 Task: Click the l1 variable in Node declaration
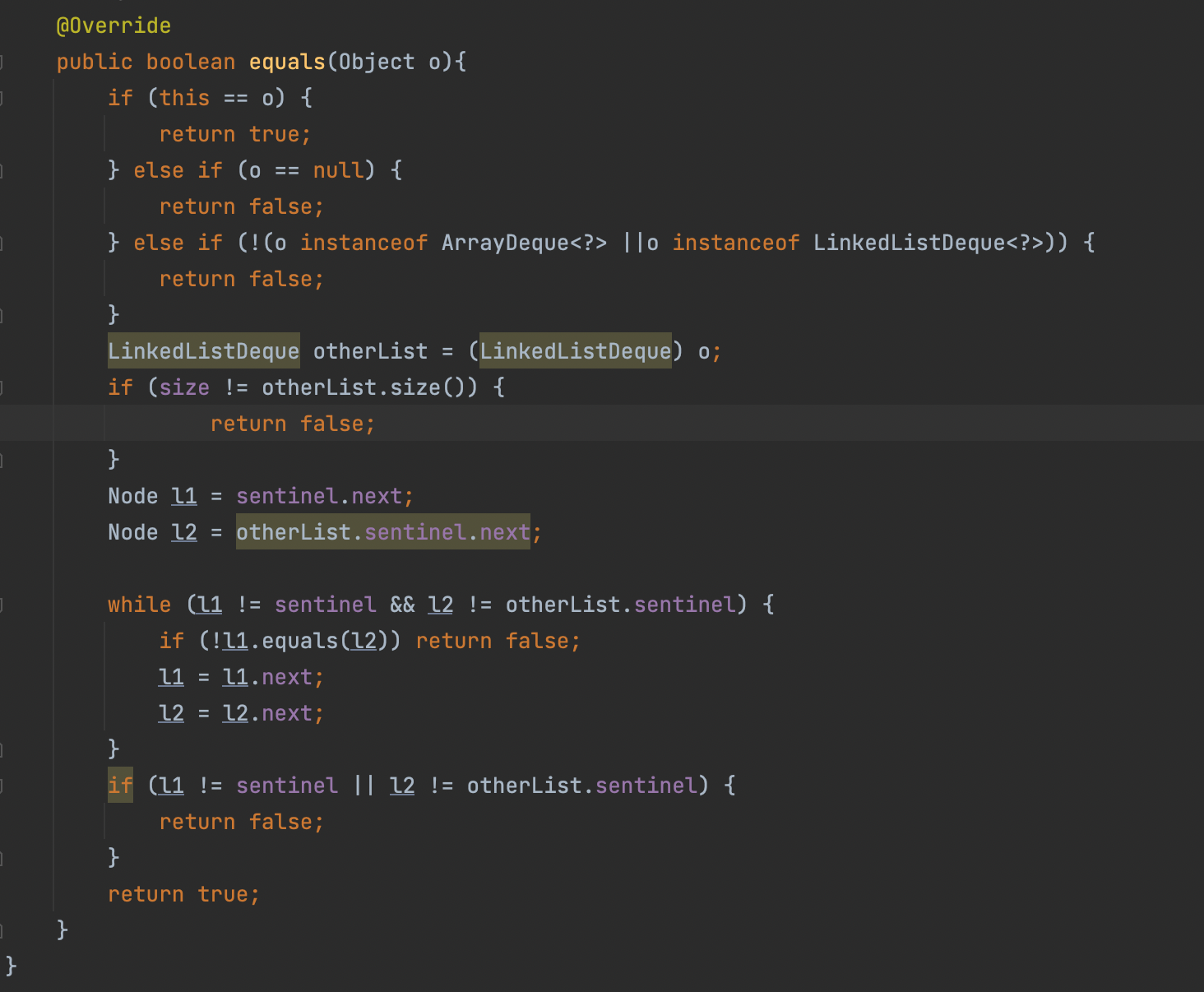tap(184, 497)
